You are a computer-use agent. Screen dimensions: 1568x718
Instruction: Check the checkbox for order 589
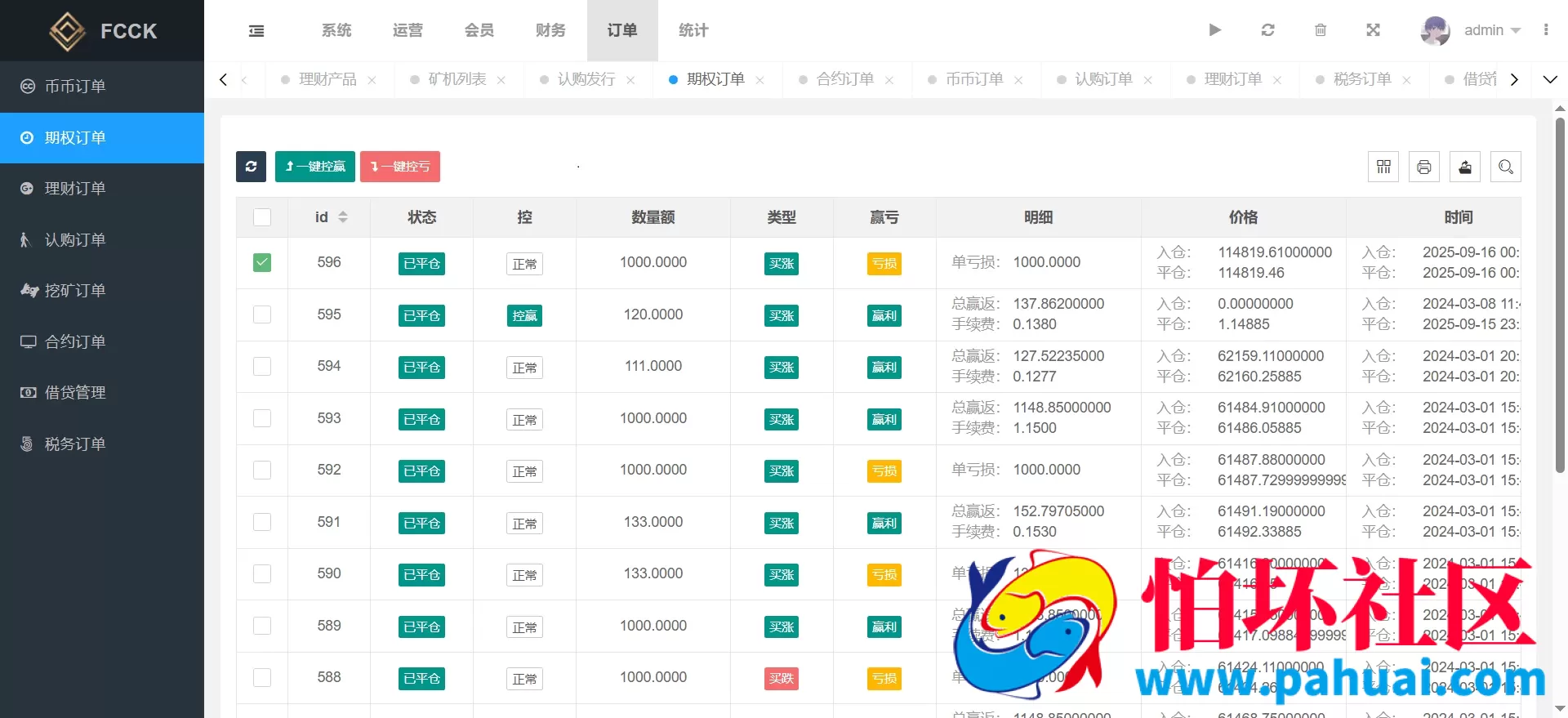262,626
